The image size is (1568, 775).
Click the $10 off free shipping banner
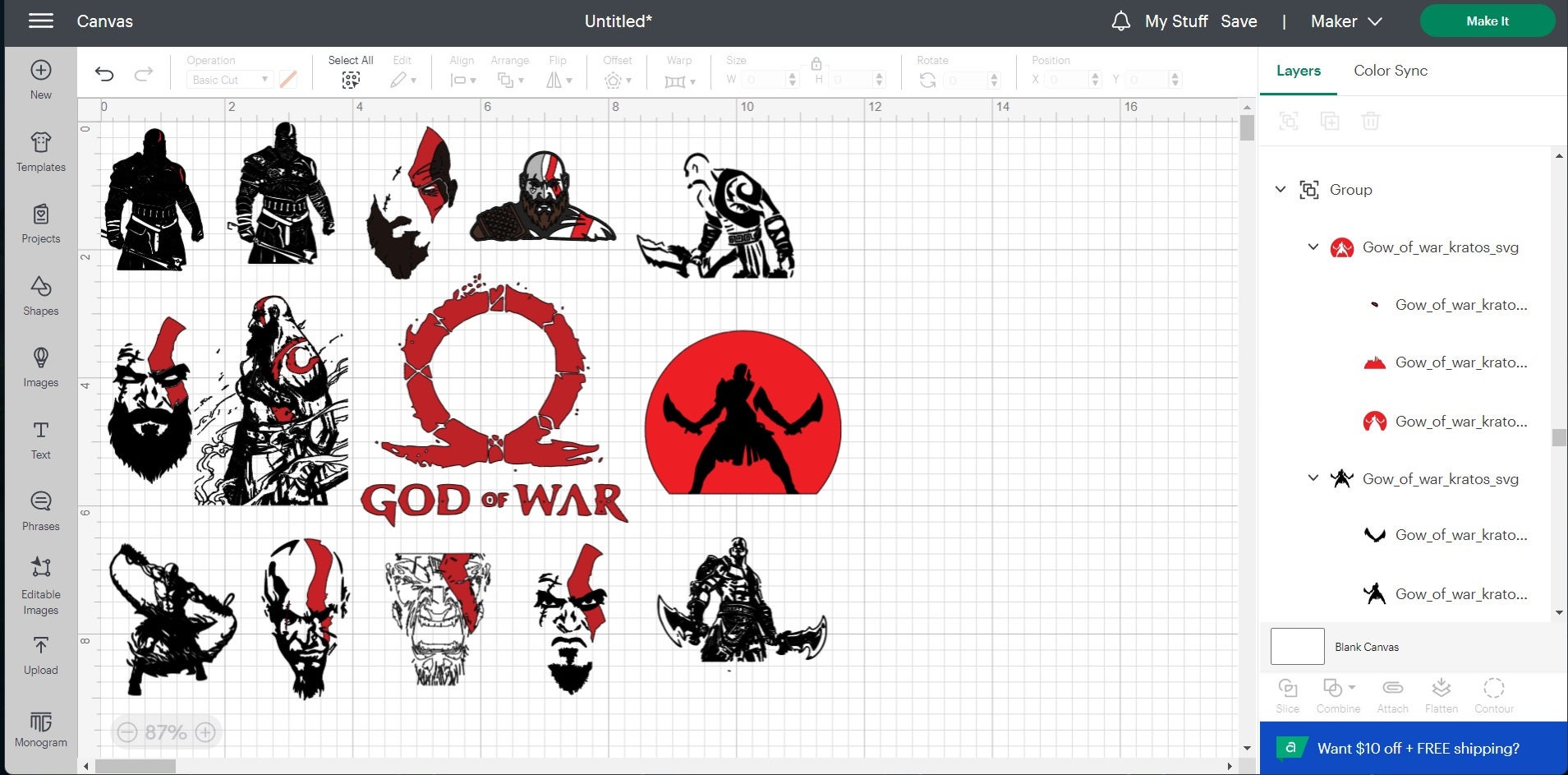pos(1414,748)
